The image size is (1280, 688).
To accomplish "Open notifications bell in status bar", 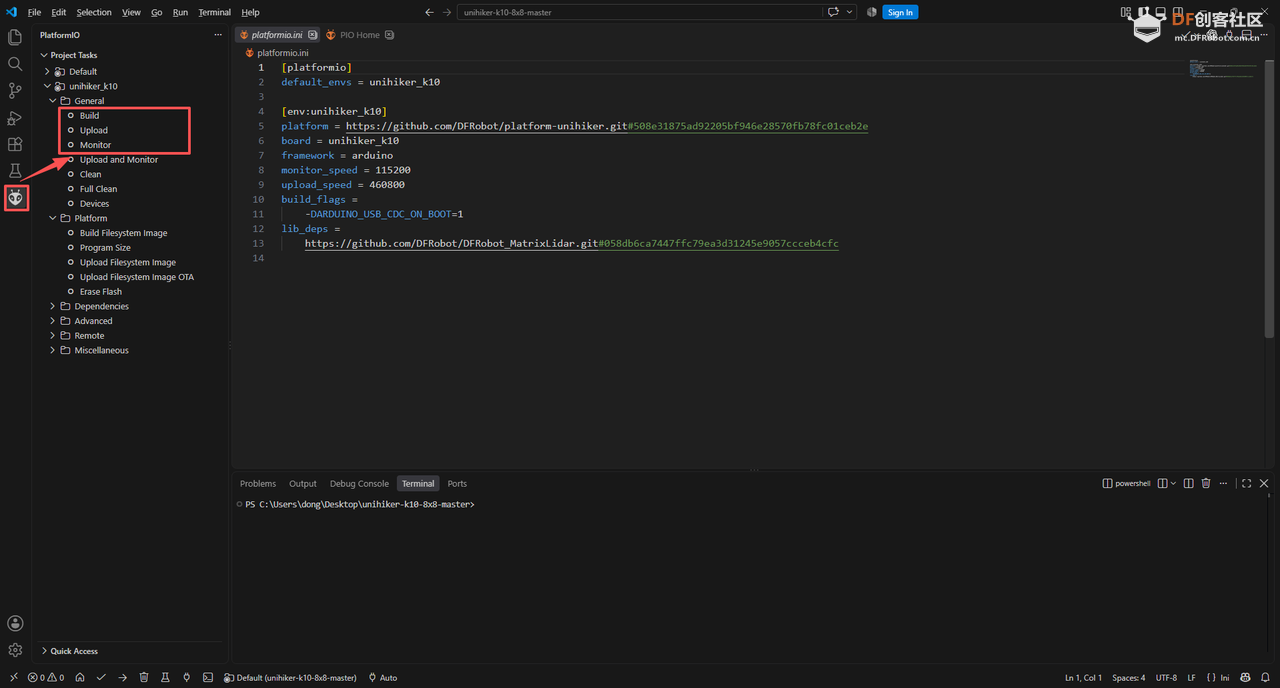I will [1263, 677].
